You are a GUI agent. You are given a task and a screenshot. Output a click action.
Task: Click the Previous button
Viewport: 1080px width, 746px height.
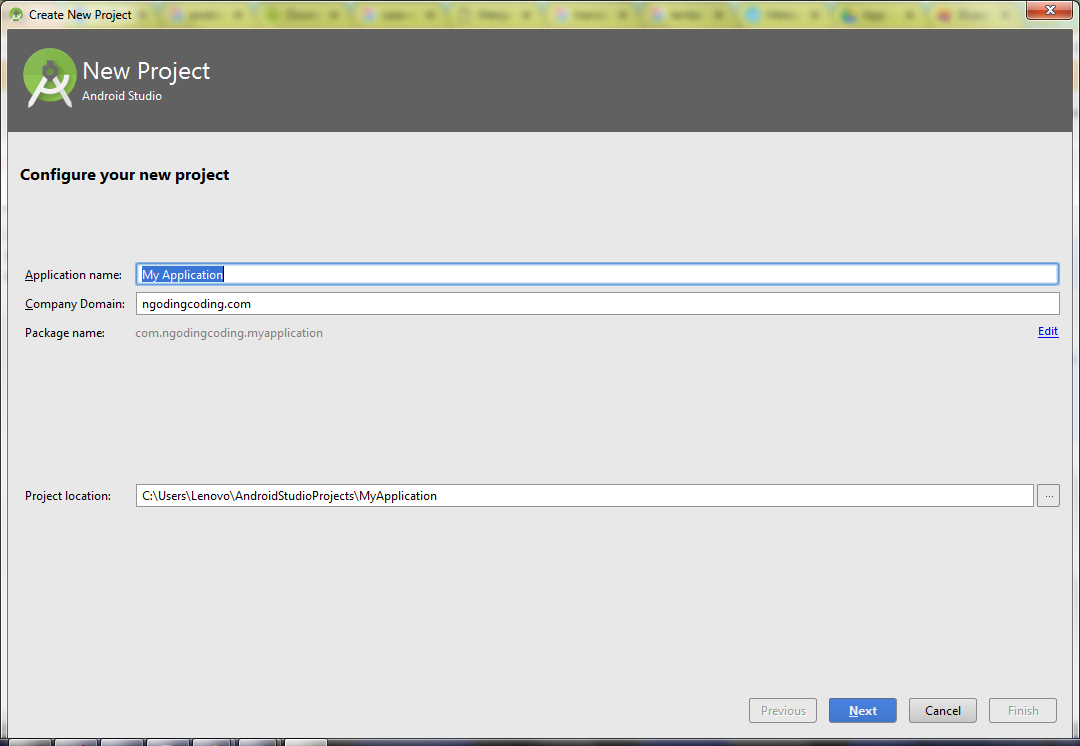point(782,710)
